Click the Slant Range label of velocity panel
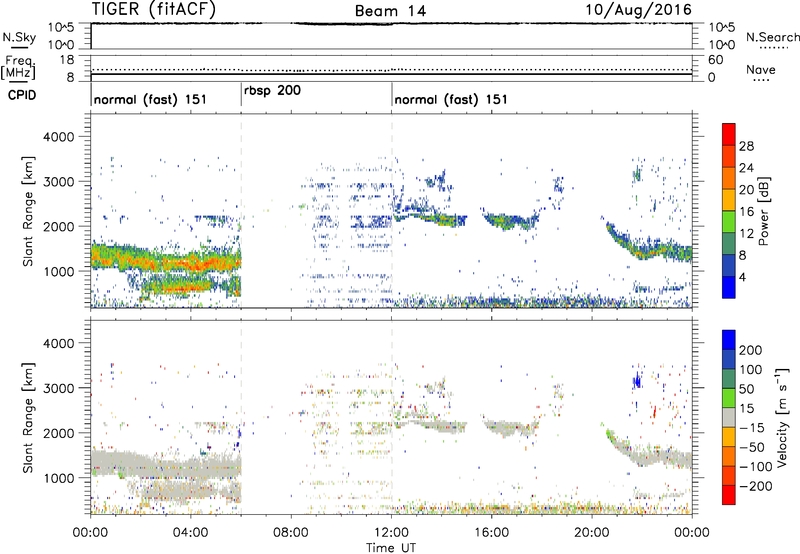 [28, 417]
